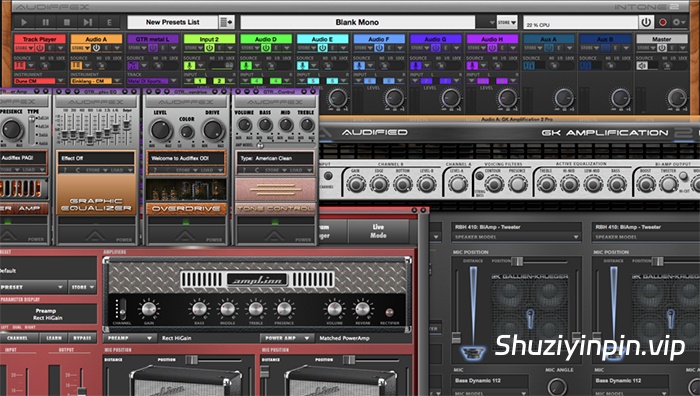Toggle the main power icon beside CPU meter
Viewport: 700px width, 396px height.
[x=646, y=22]
